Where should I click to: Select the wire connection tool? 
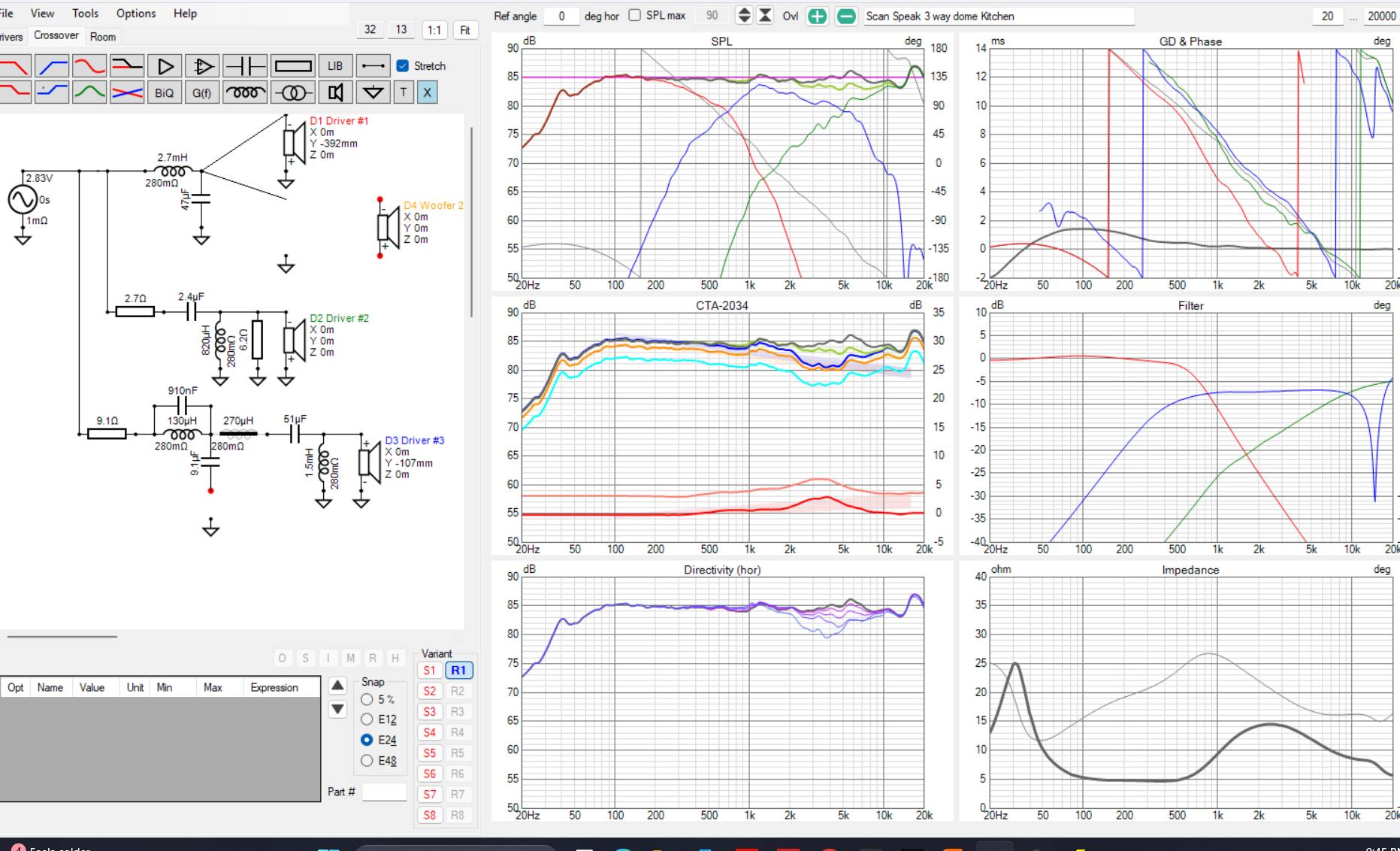[373, 66]
